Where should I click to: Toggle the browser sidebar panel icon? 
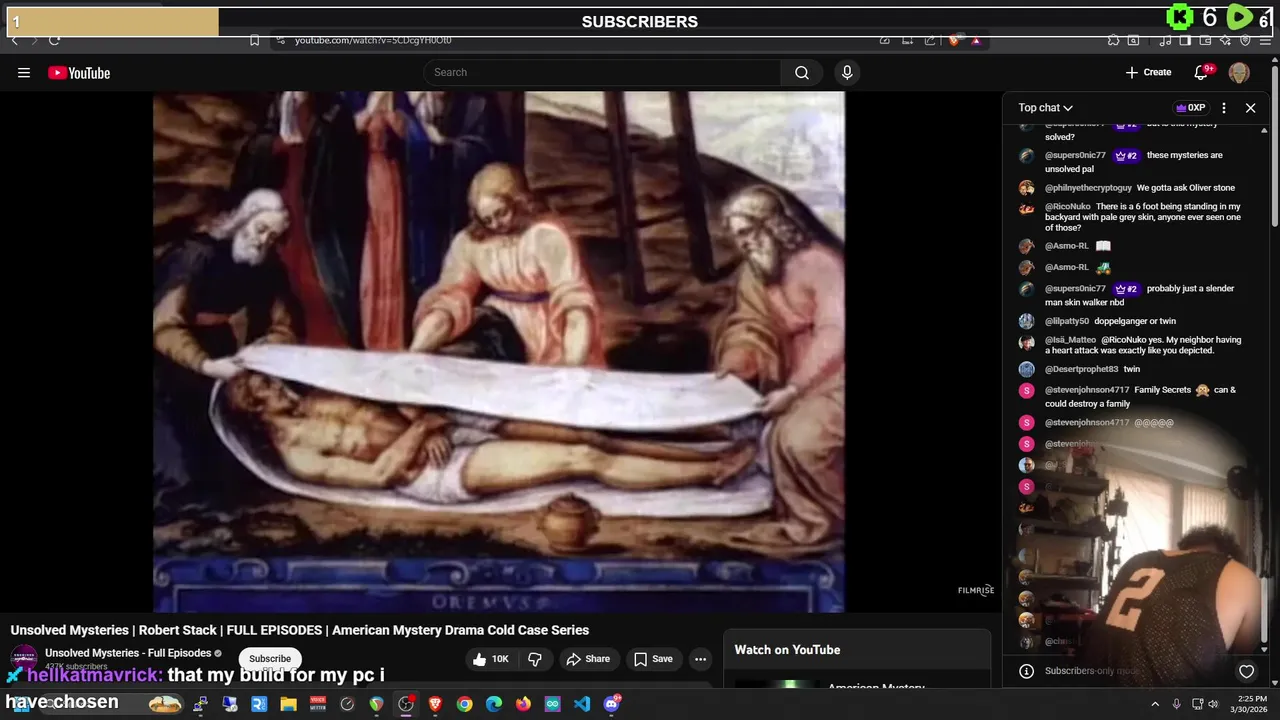(1185, 40)
